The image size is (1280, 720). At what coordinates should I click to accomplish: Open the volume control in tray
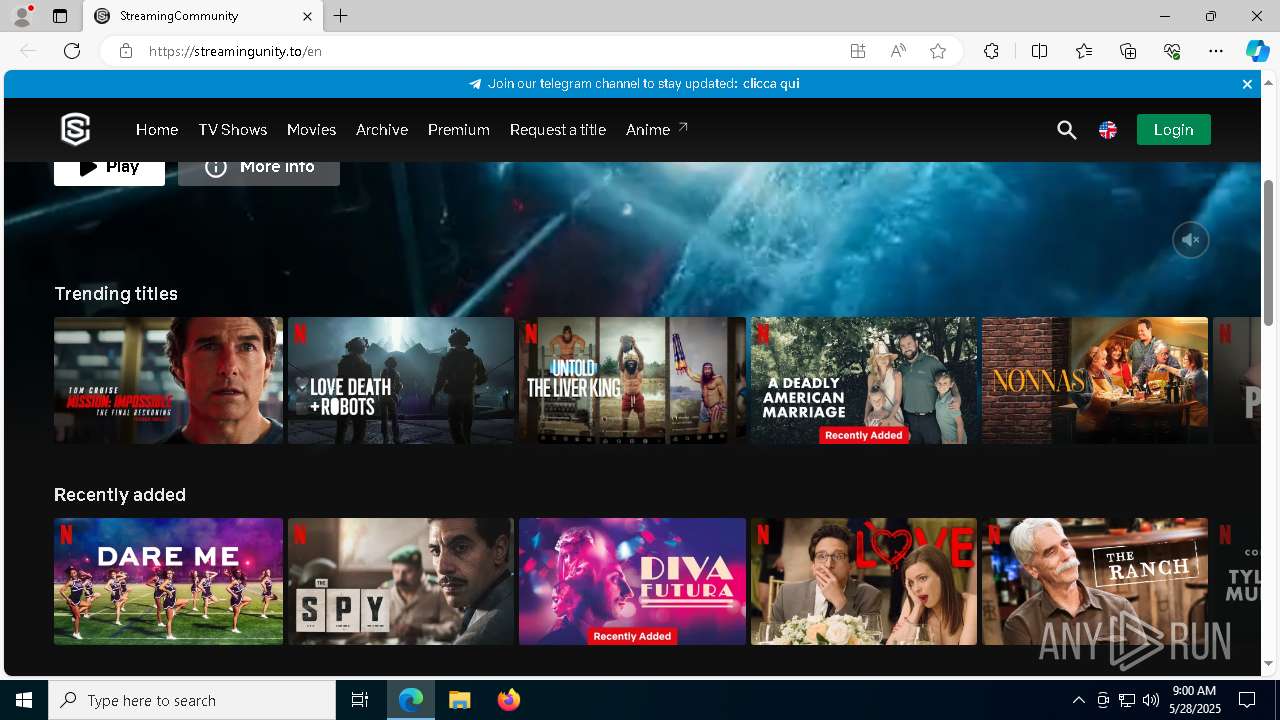tap(1150, 700)
